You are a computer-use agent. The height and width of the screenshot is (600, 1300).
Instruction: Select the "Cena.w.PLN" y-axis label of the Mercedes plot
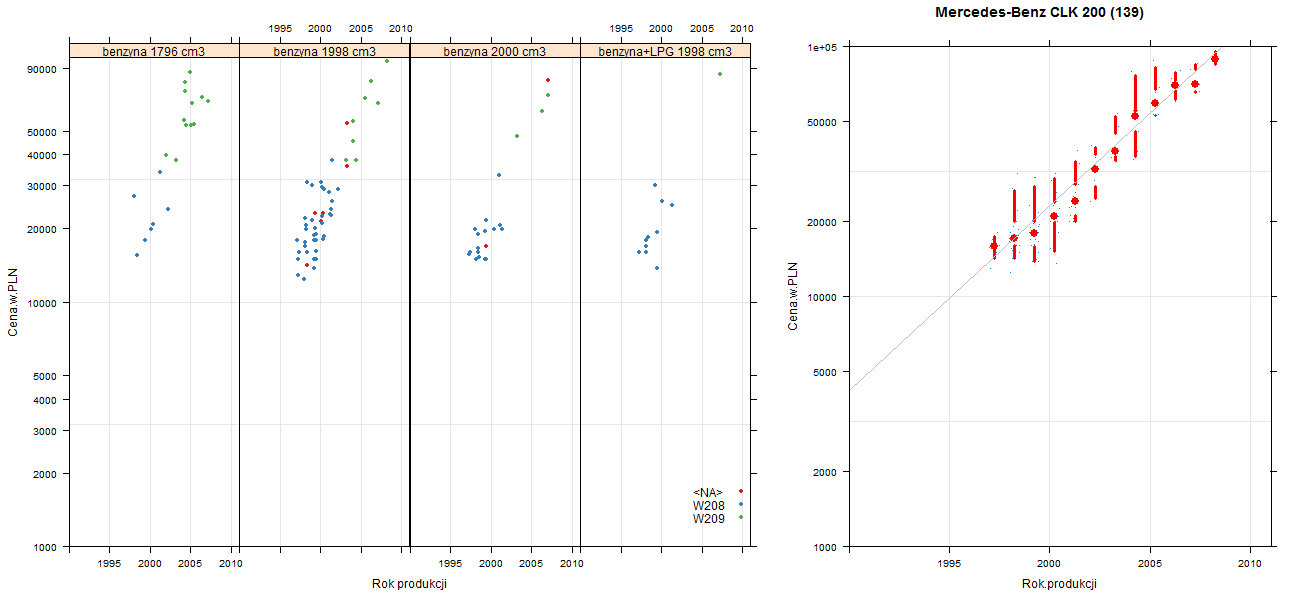pos(793,297)
